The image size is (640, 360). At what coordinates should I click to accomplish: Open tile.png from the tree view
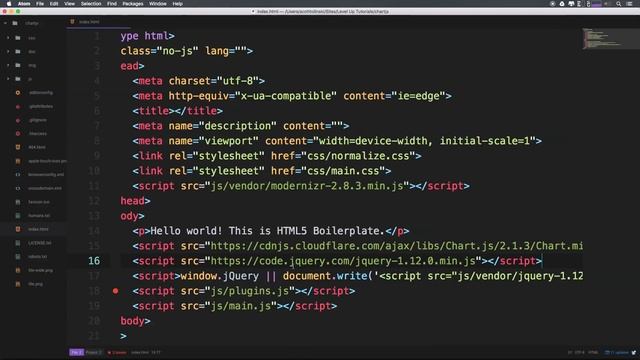point(36,284)
